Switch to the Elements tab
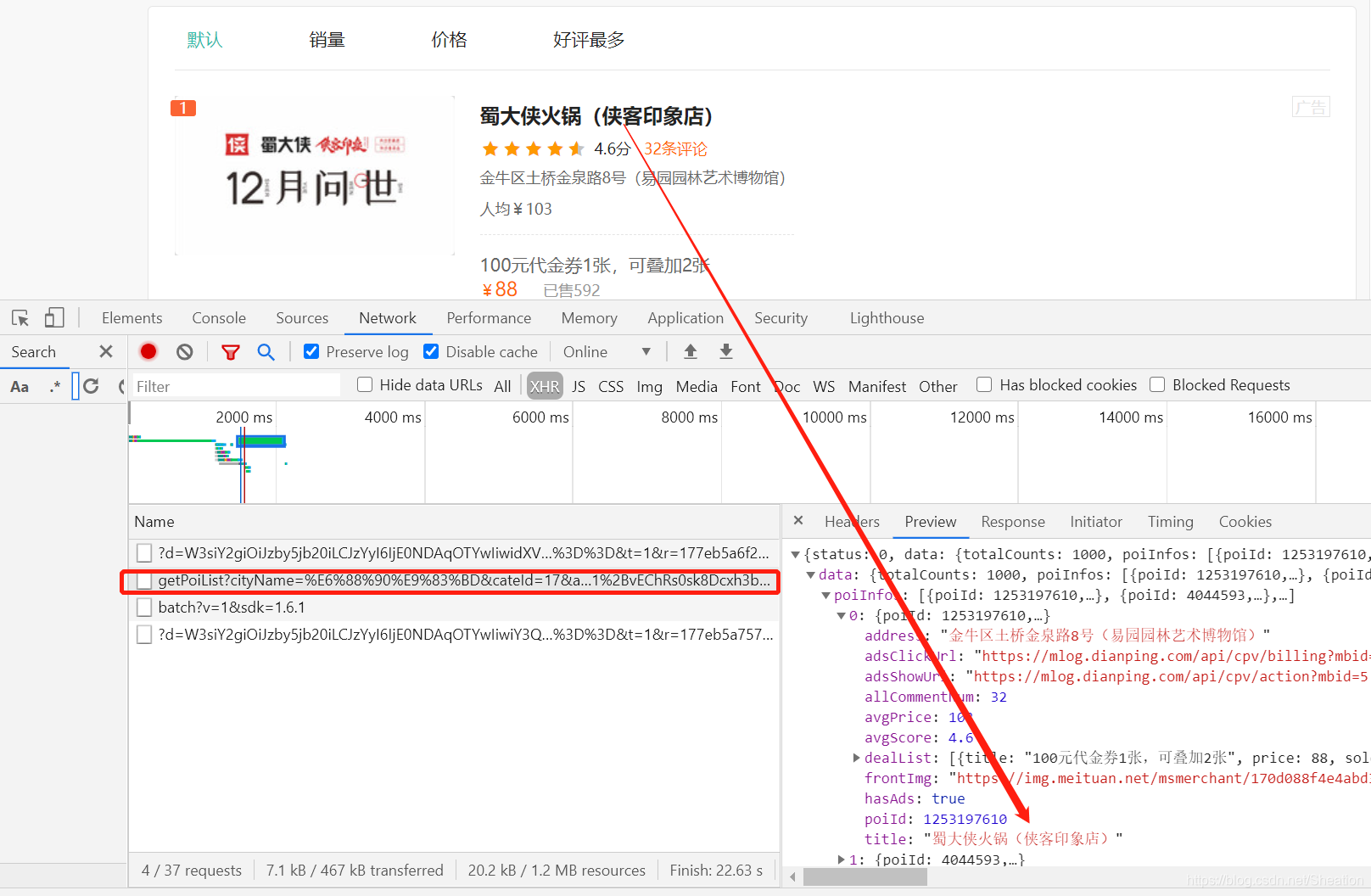 click(x=132, y=318)
